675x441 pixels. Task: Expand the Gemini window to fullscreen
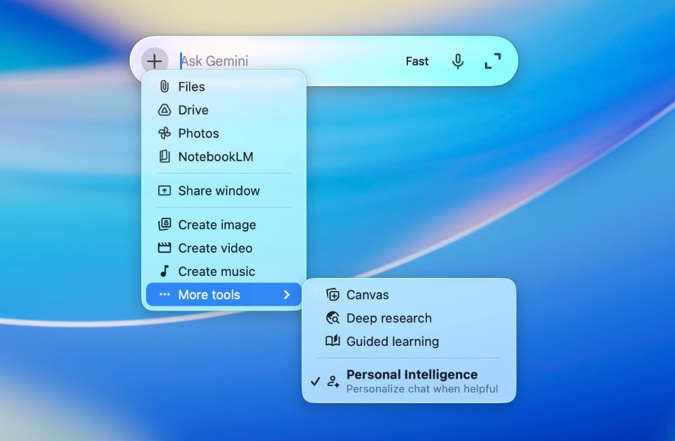pyautogui.click(x=493, y=61)
